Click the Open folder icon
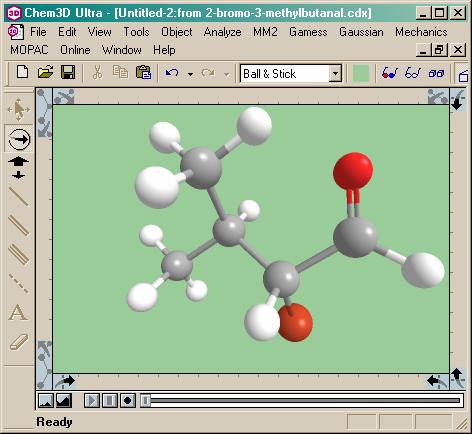The width and height of the screenshot is (472, 434). (x=45, y=72)
